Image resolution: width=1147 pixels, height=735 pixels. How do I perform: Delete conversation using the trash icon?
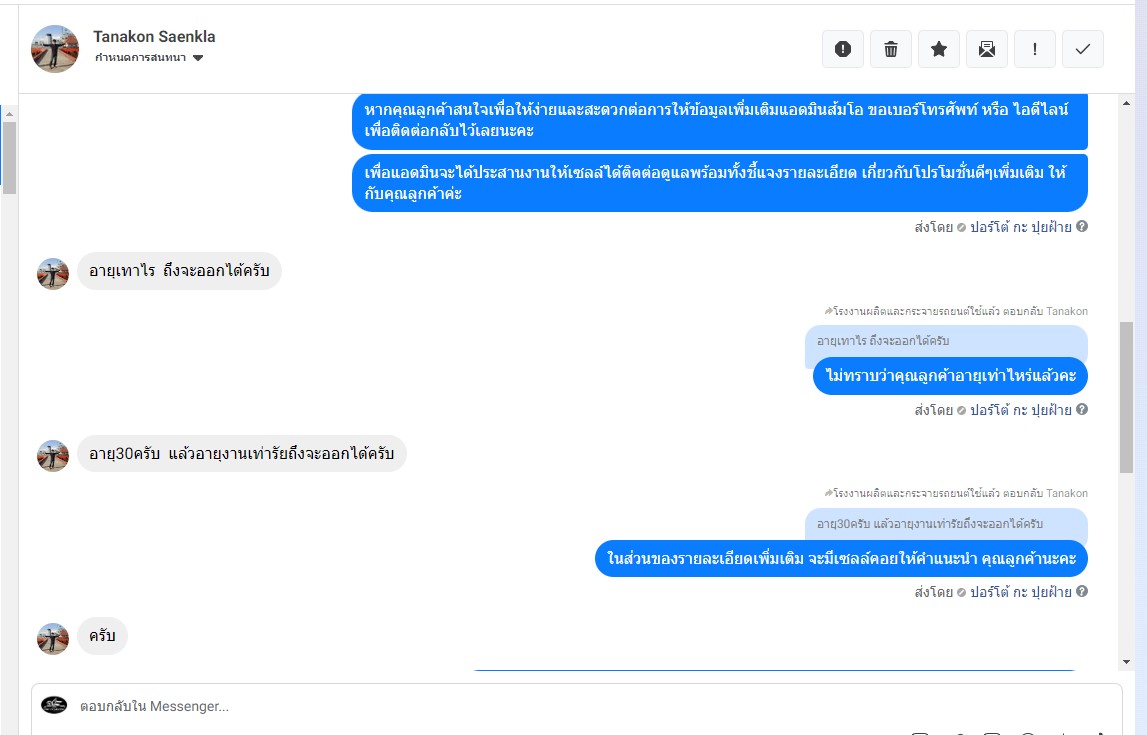[x=891, y=49]
